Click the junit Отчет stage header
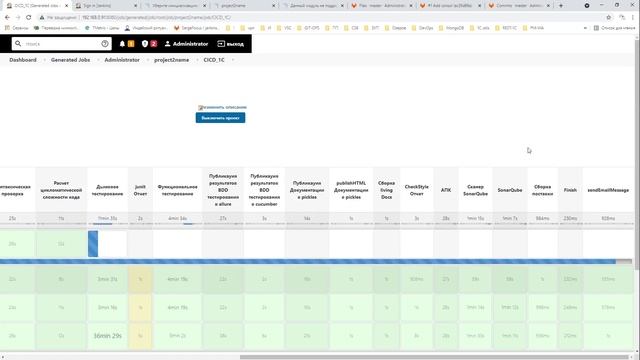This screenshot has height=360, width=640. (140, 190)
